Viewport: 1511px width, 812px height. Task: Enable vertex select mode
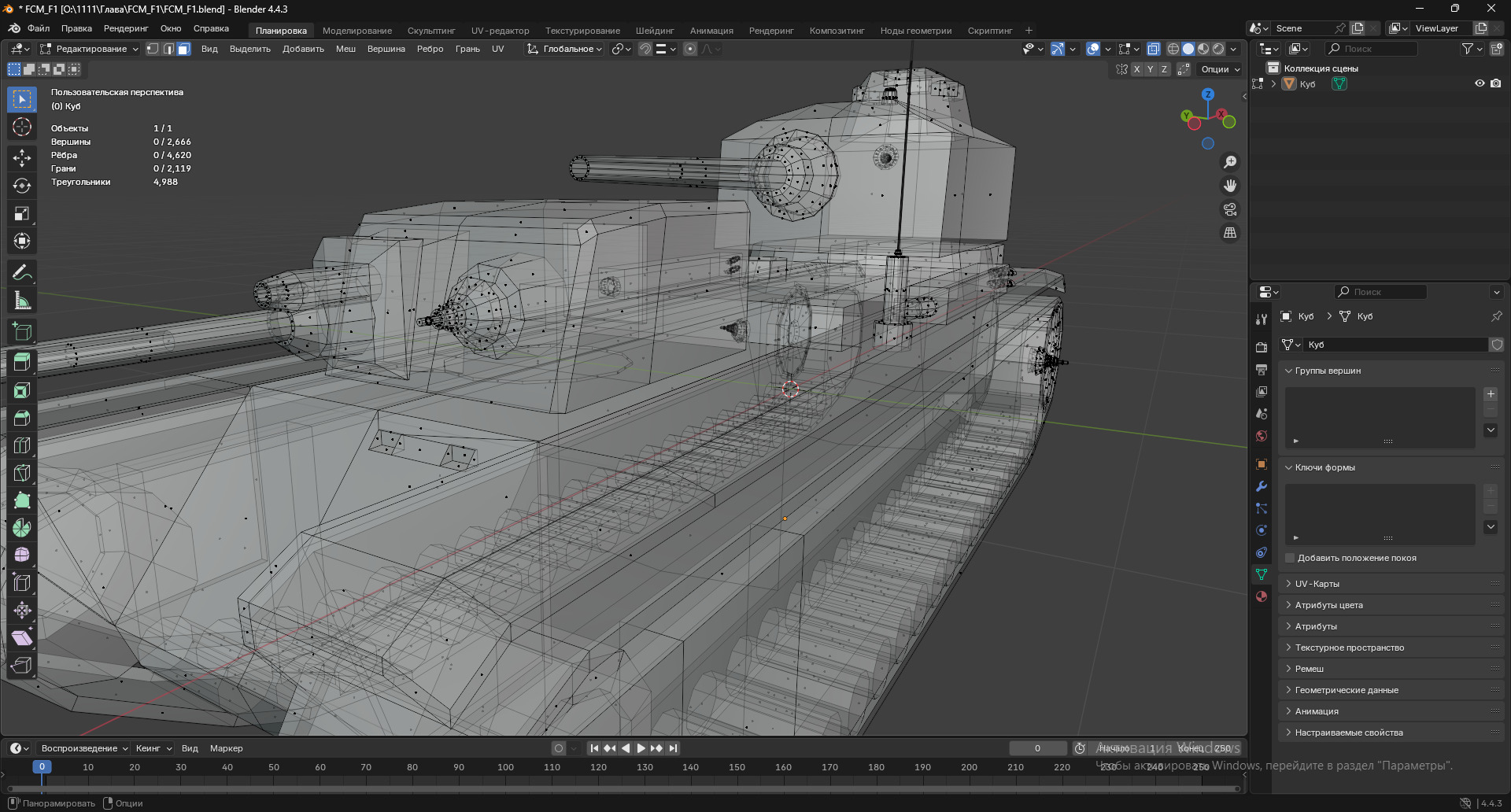tap(153, 49)
